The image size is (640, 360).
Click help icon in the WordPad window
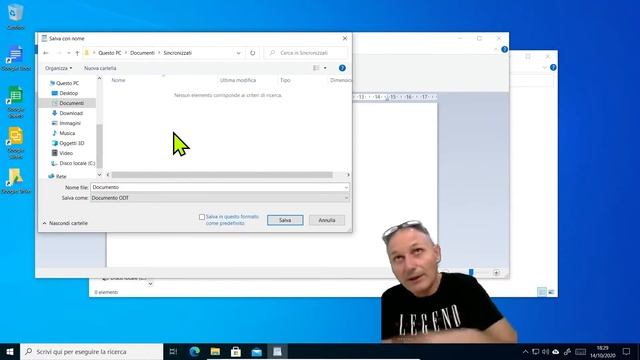point(504,49)
